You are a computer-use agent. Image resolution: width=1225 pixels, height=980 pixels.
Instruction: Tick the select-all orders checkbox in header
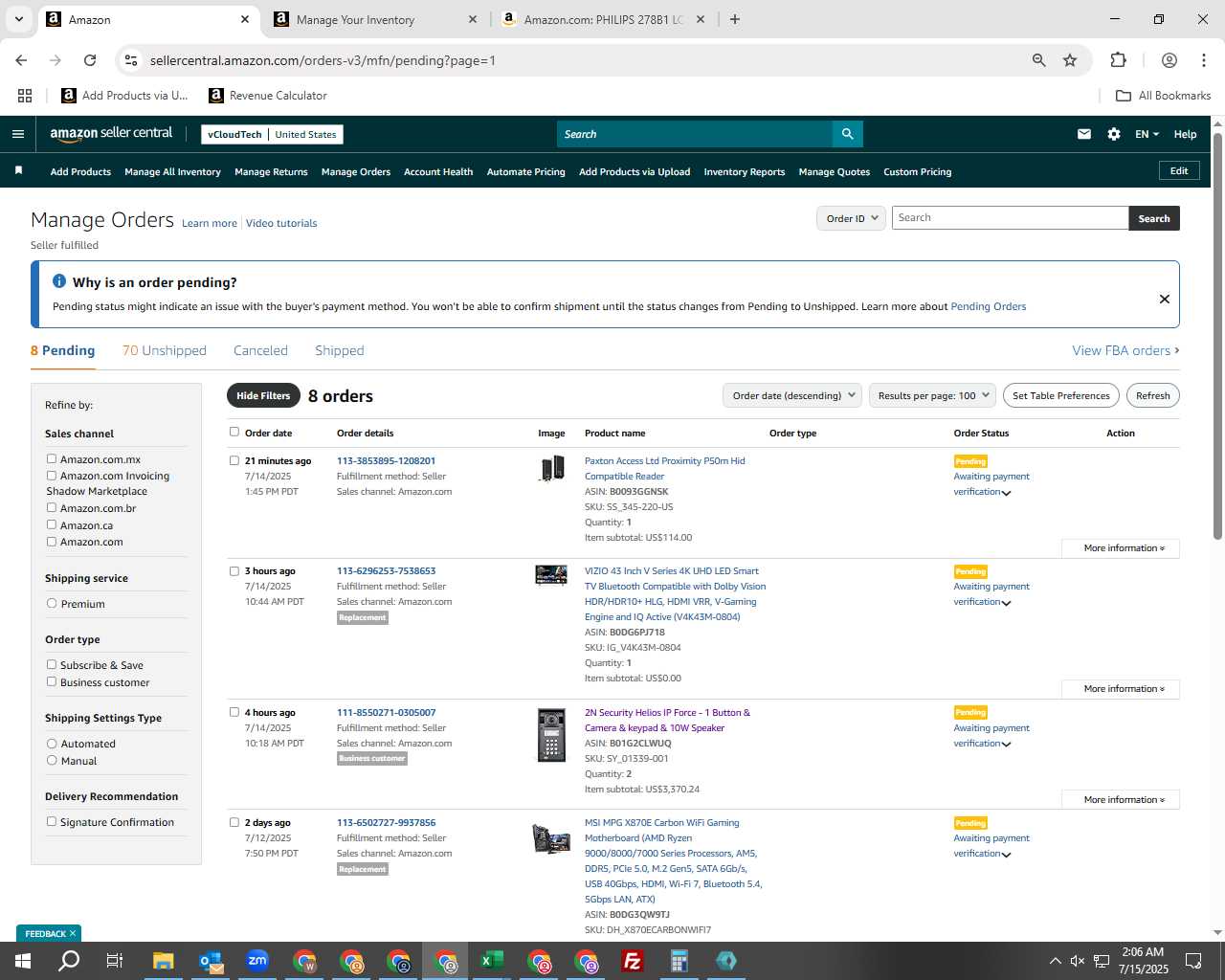click(x=234, y=432)
